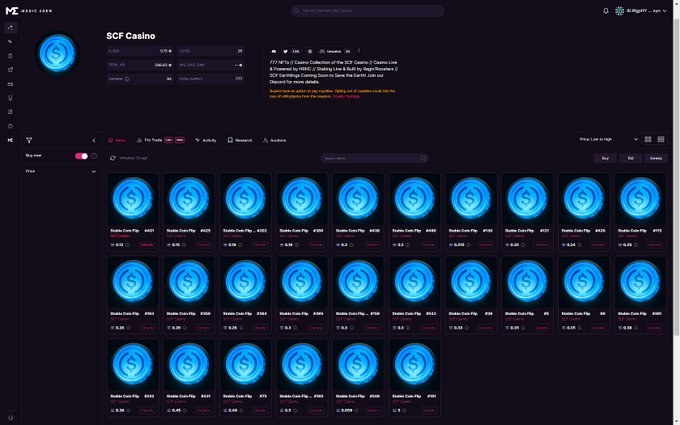Viewport: 680px width, 425px height.
Task: Open the gear icon at sidebar bottom
Action: click(x=10, y=418)
